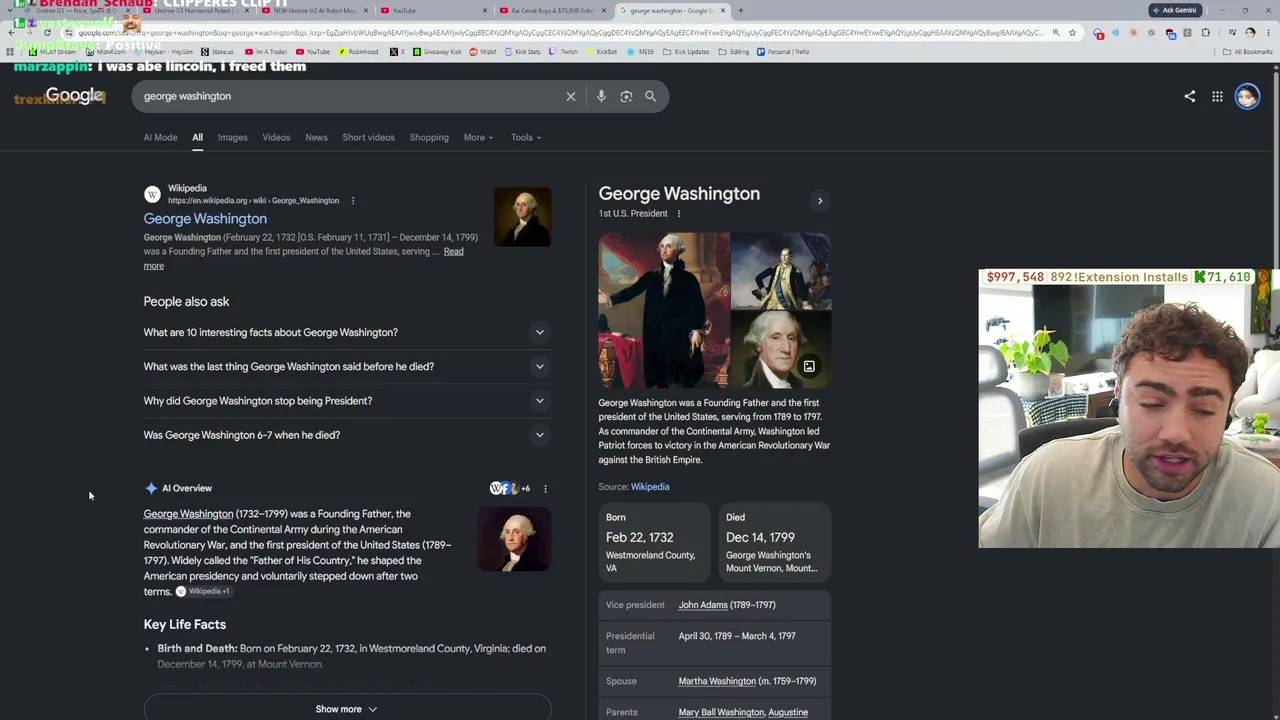The width and height of the screenshot is (1280, 720).
Task: Click the Google logo
Action: pos(75,96)
